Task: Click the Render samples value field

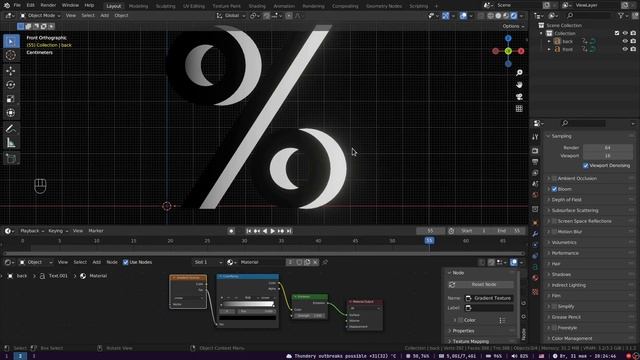Action: (x=608, y=148)
